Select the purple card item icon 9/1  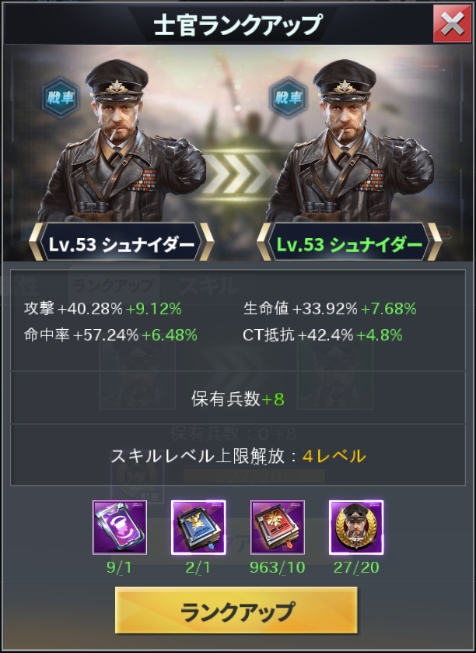120,528
